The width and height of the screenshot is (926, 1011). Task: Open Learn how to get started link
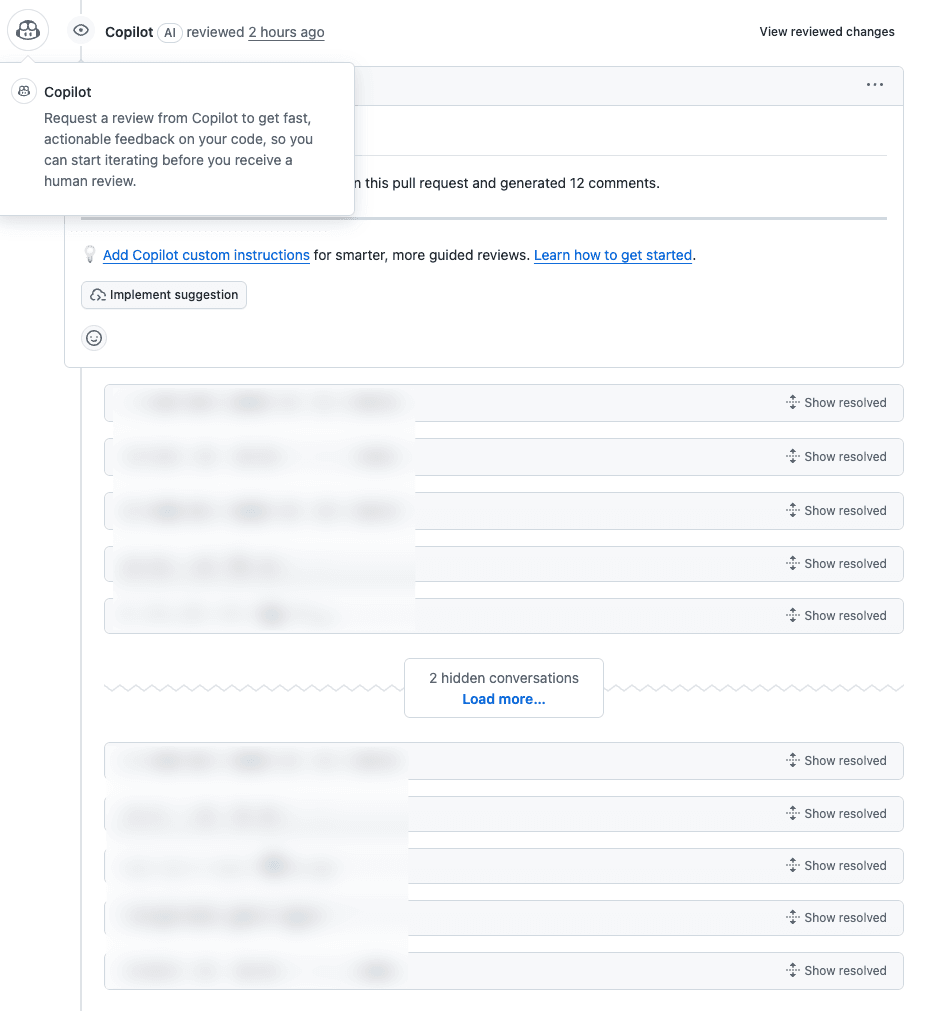click(612, 255)
